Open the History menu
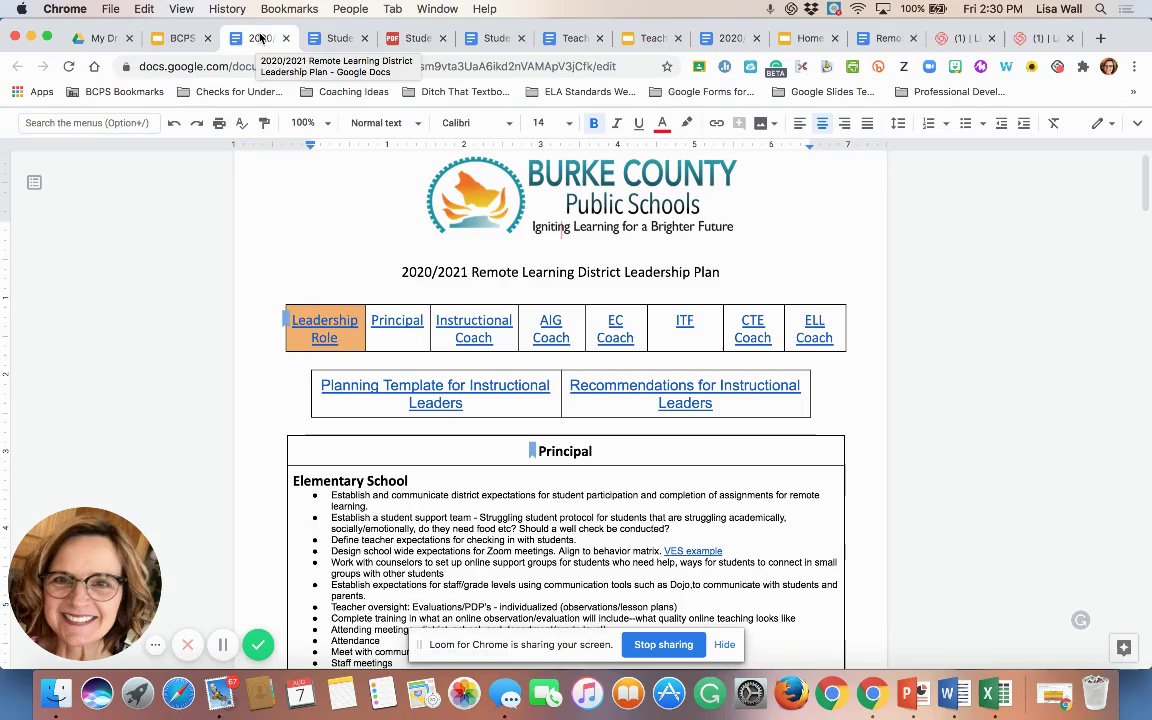The height and width of the screenshot is (720, 1152). [227, 9]
